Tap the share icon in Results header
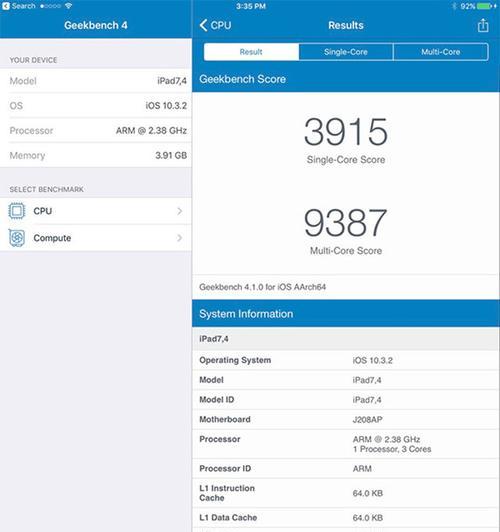 tap(483, 25)
